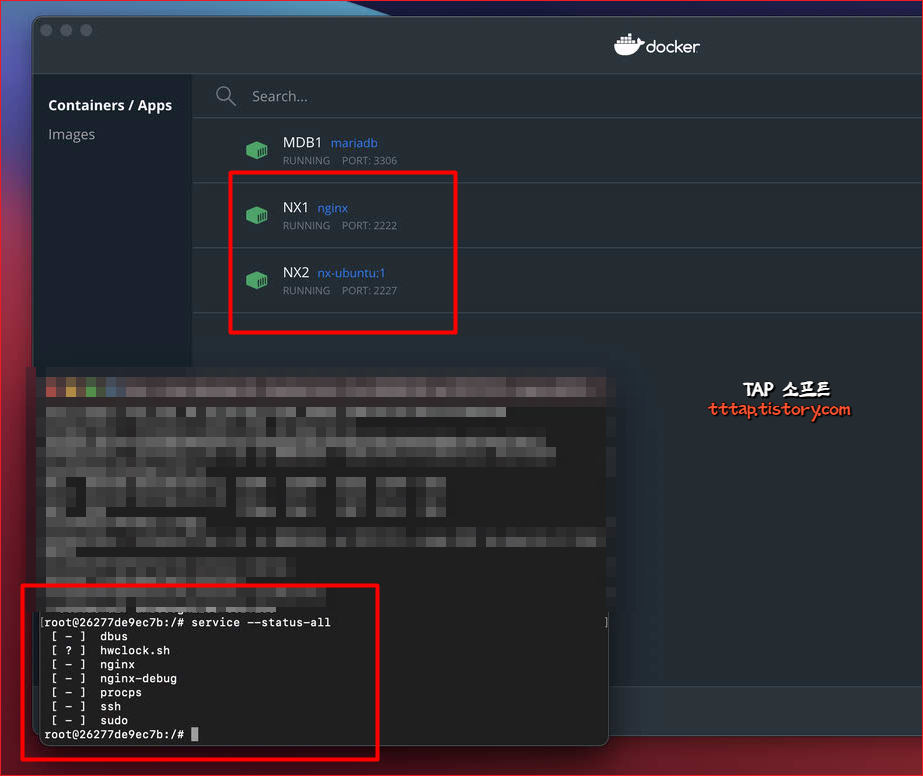
Task: Open the nginx image link
Action: (x=333, y=208)
